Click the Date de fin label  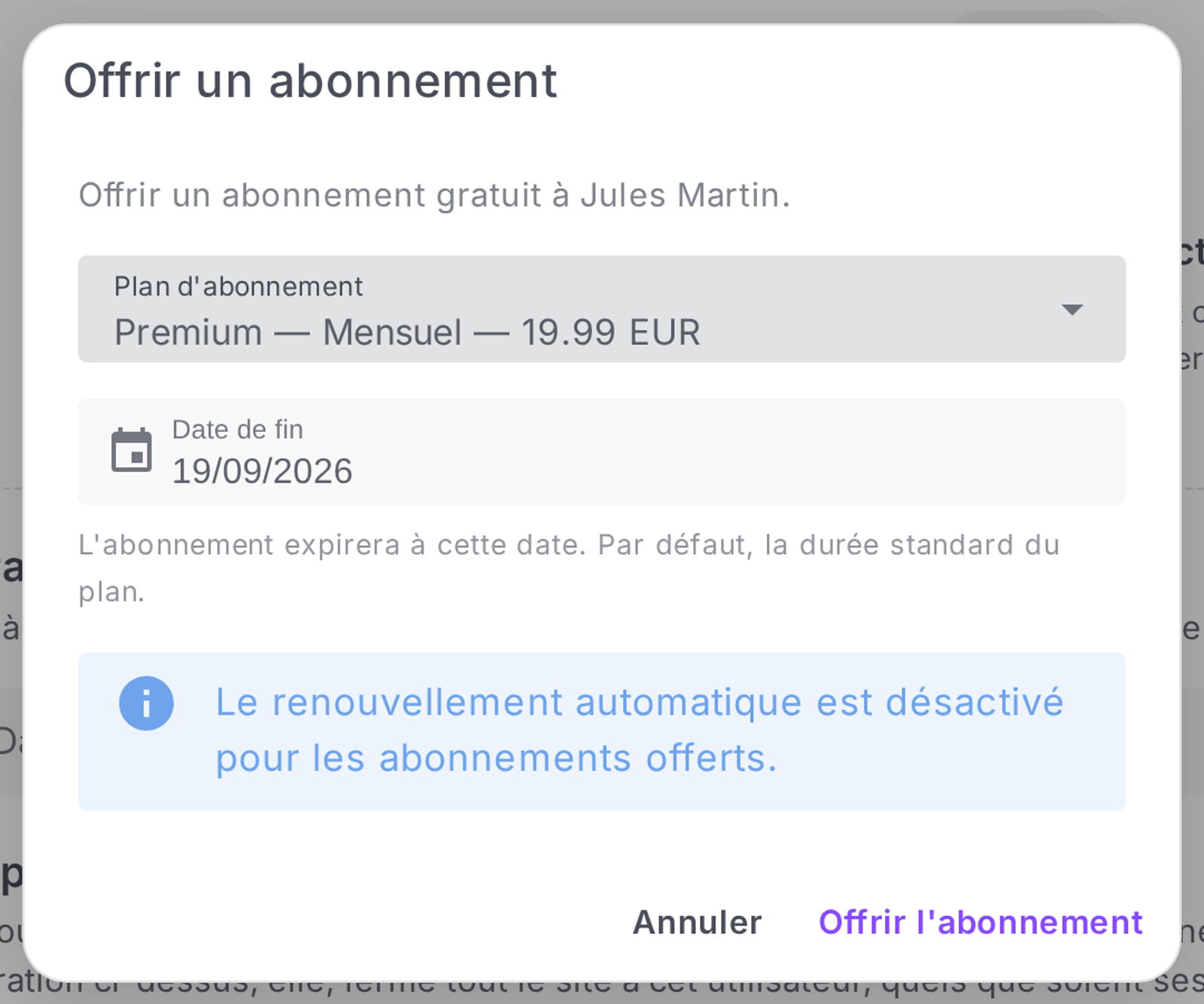(238, 430)
